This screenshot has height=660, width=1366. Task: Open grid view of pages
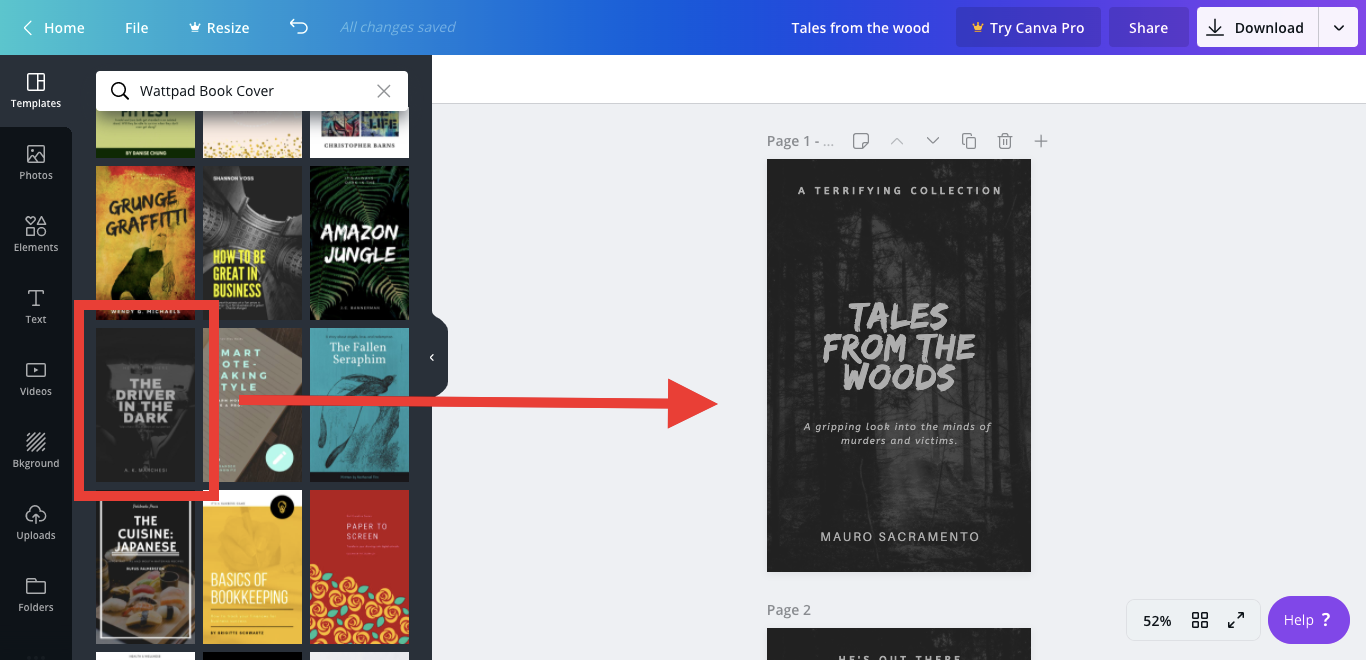click(1200, 620)
